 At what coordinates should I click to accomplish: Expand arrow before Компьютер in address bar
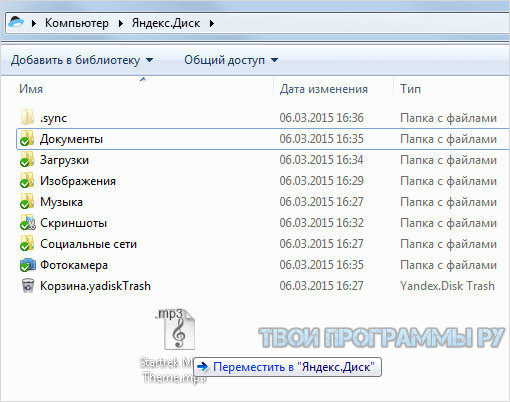[x=34, y=23]
